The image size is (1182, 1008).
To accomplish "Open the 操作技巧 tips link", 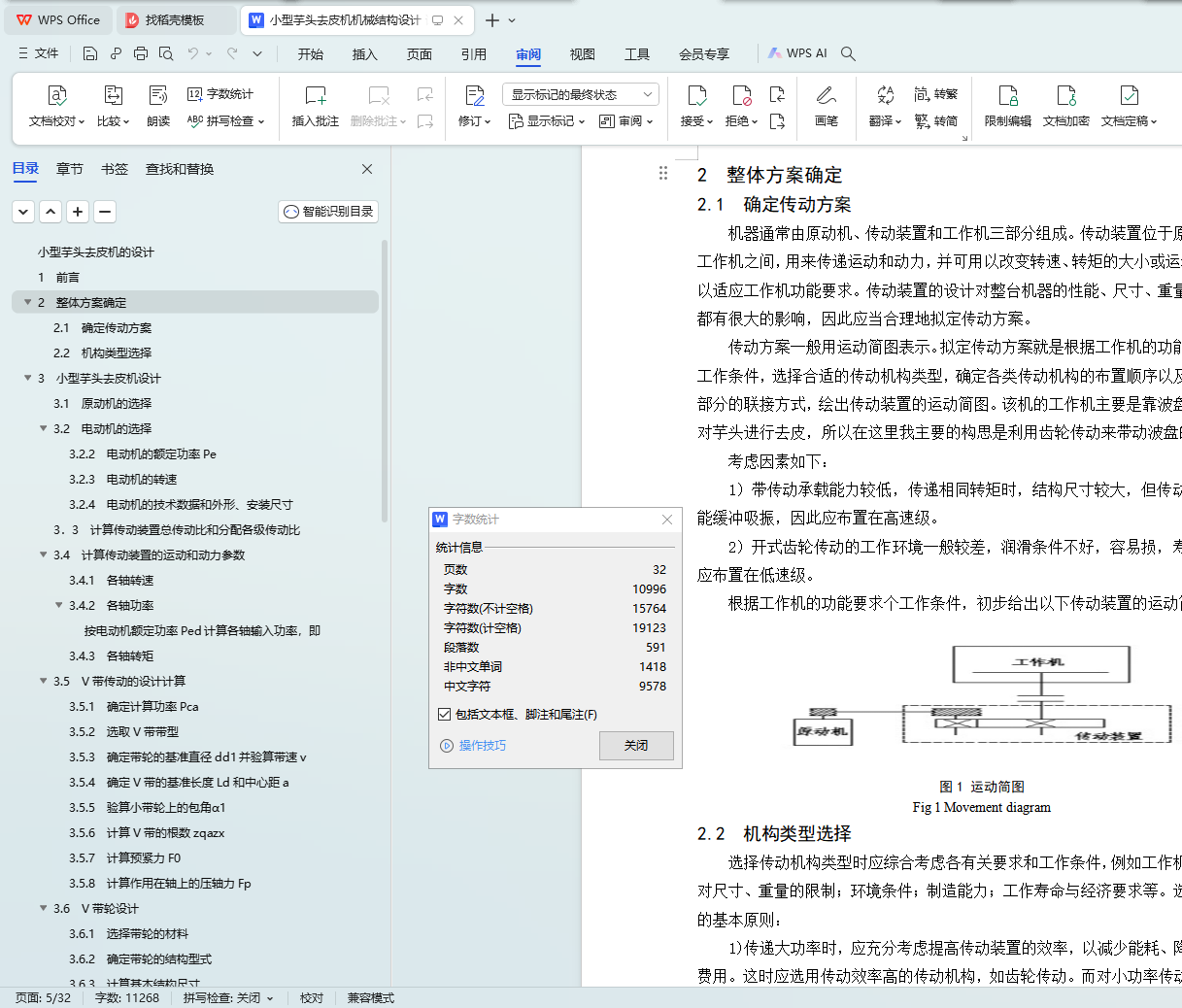I will tap(474, 746).
